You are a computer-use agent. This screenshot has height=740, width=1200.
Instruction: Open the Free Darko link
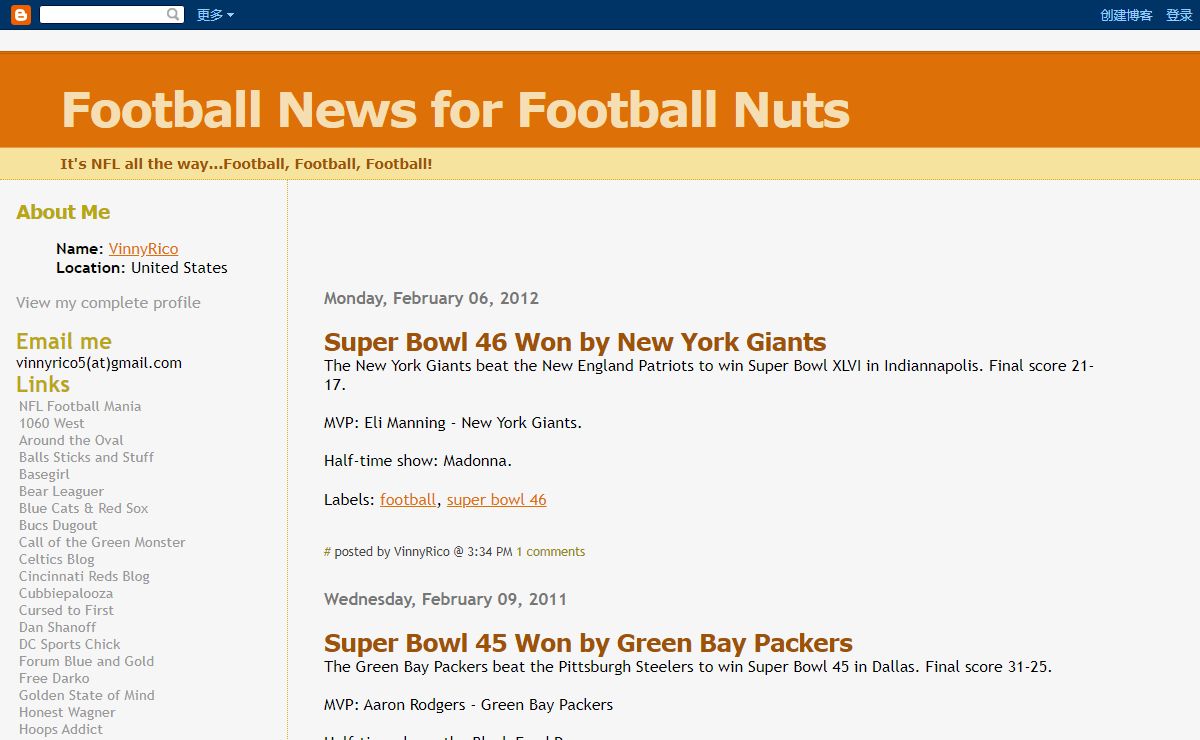click(x=54, y=678)
